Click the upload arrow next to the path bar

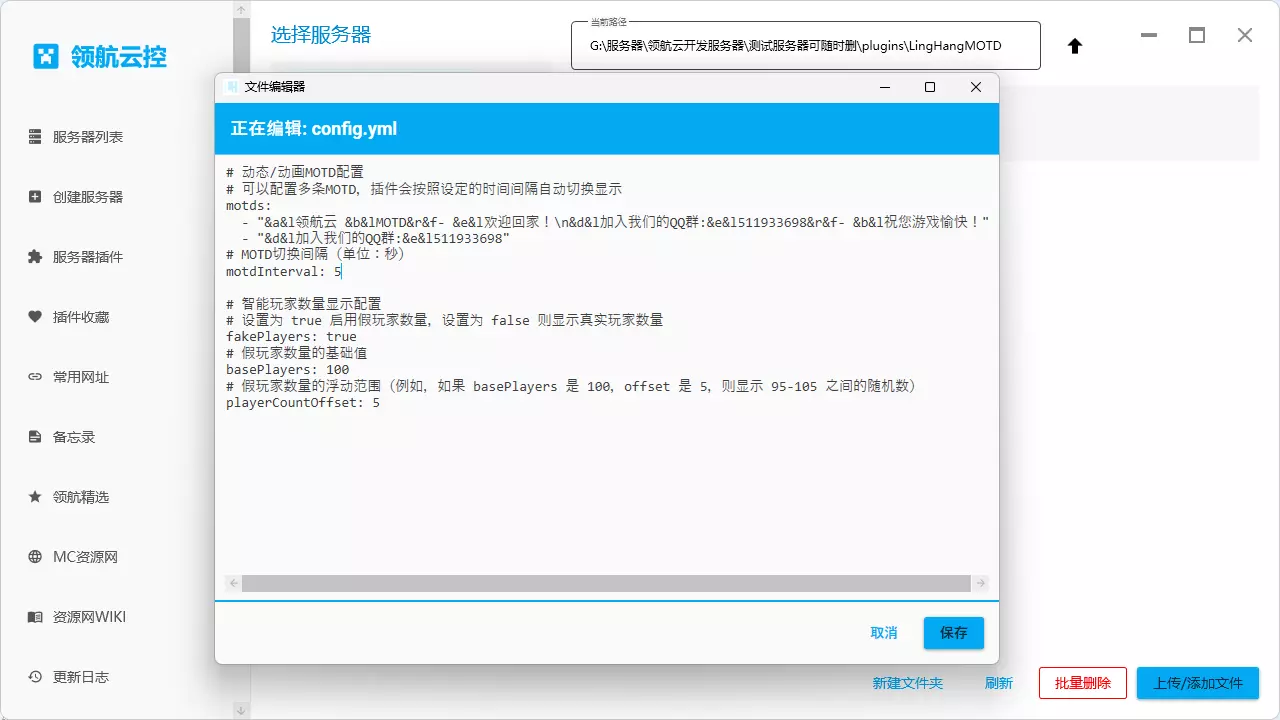[1074, 45]
